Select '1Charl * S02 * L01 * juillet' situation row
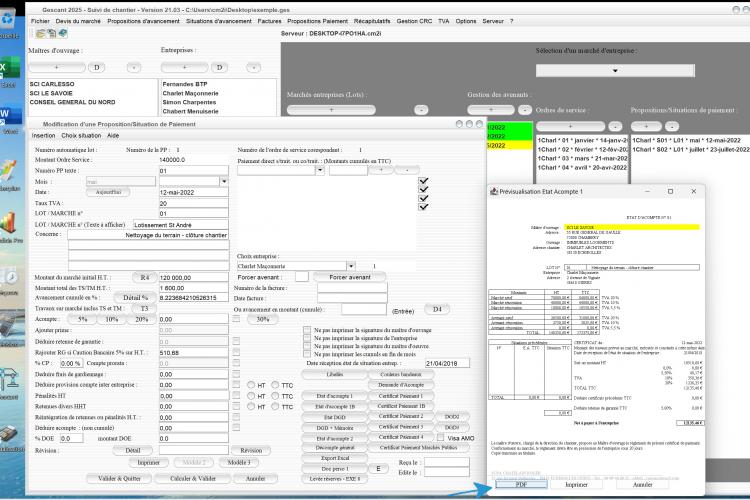 tap(690, 149)
